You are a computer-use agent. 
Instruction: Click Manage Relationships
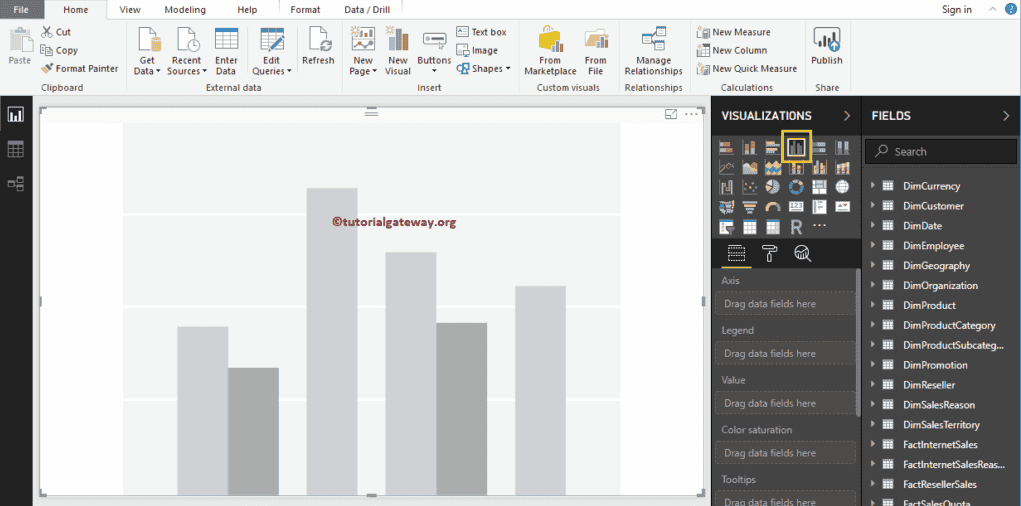653,52
